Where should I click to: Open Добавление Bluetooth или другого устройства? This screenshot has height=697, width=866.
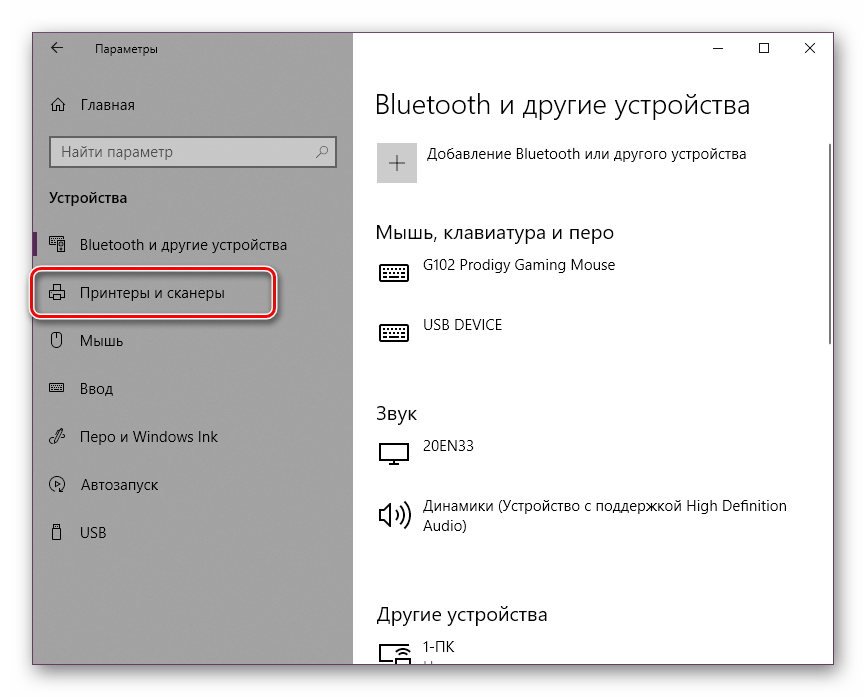point(586,155)
